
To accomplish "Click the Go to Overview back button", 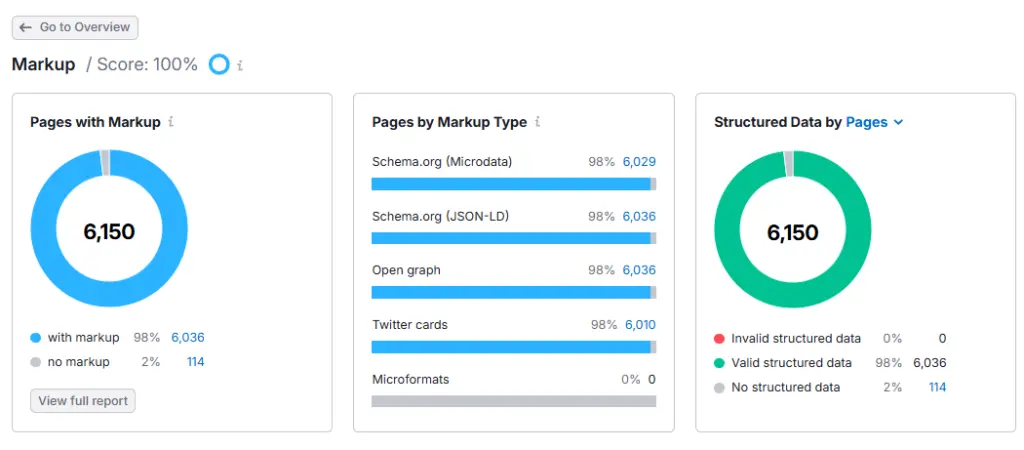I will click(75, 28).
